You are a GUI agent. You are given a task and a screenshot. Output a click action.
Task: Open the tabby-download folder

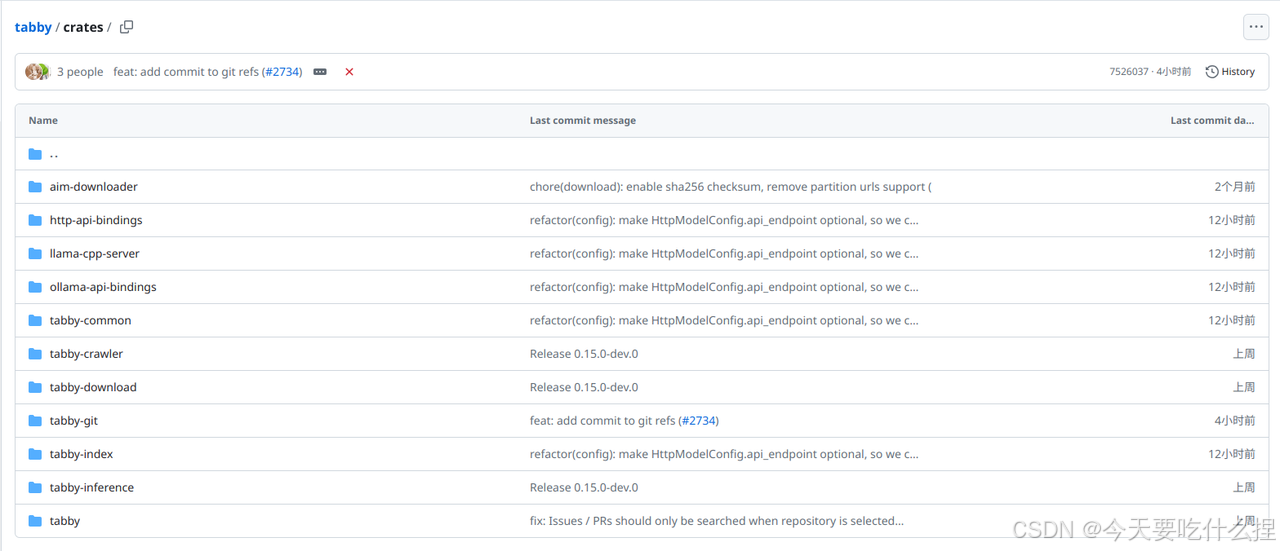click(93, 387)
